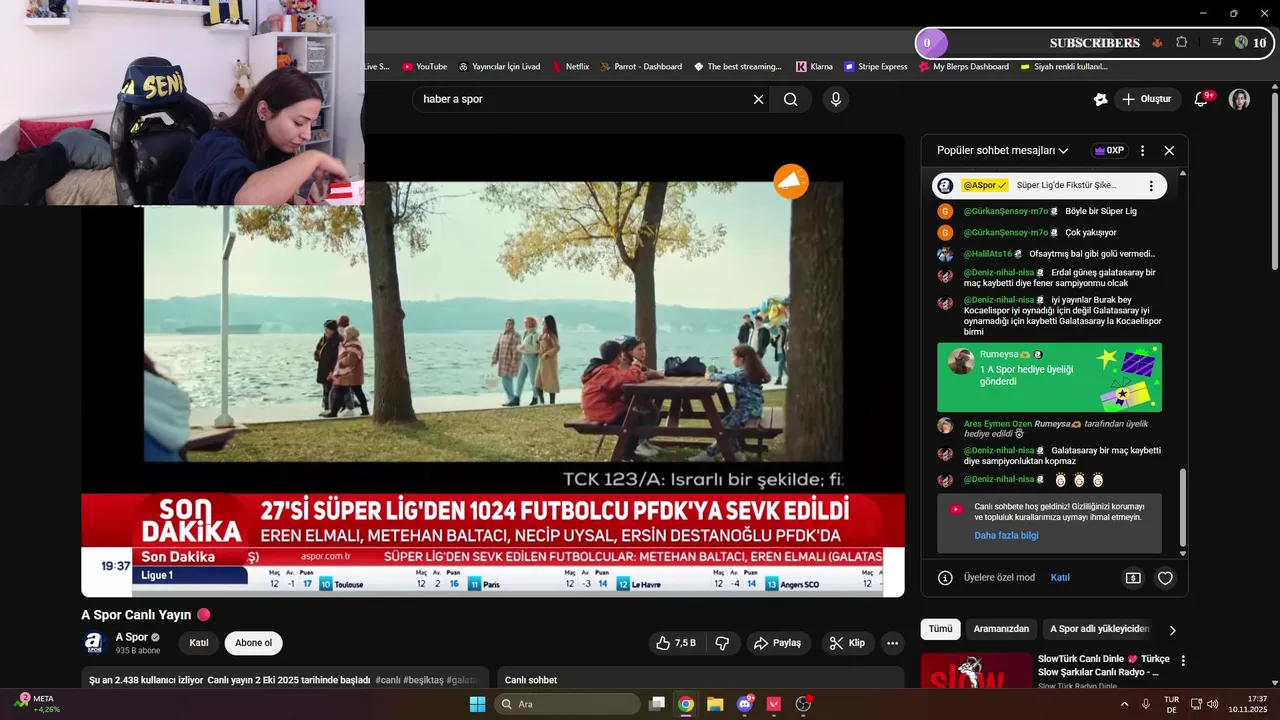Click Daha fazla bilgi link

click(x=1006, y=536)
